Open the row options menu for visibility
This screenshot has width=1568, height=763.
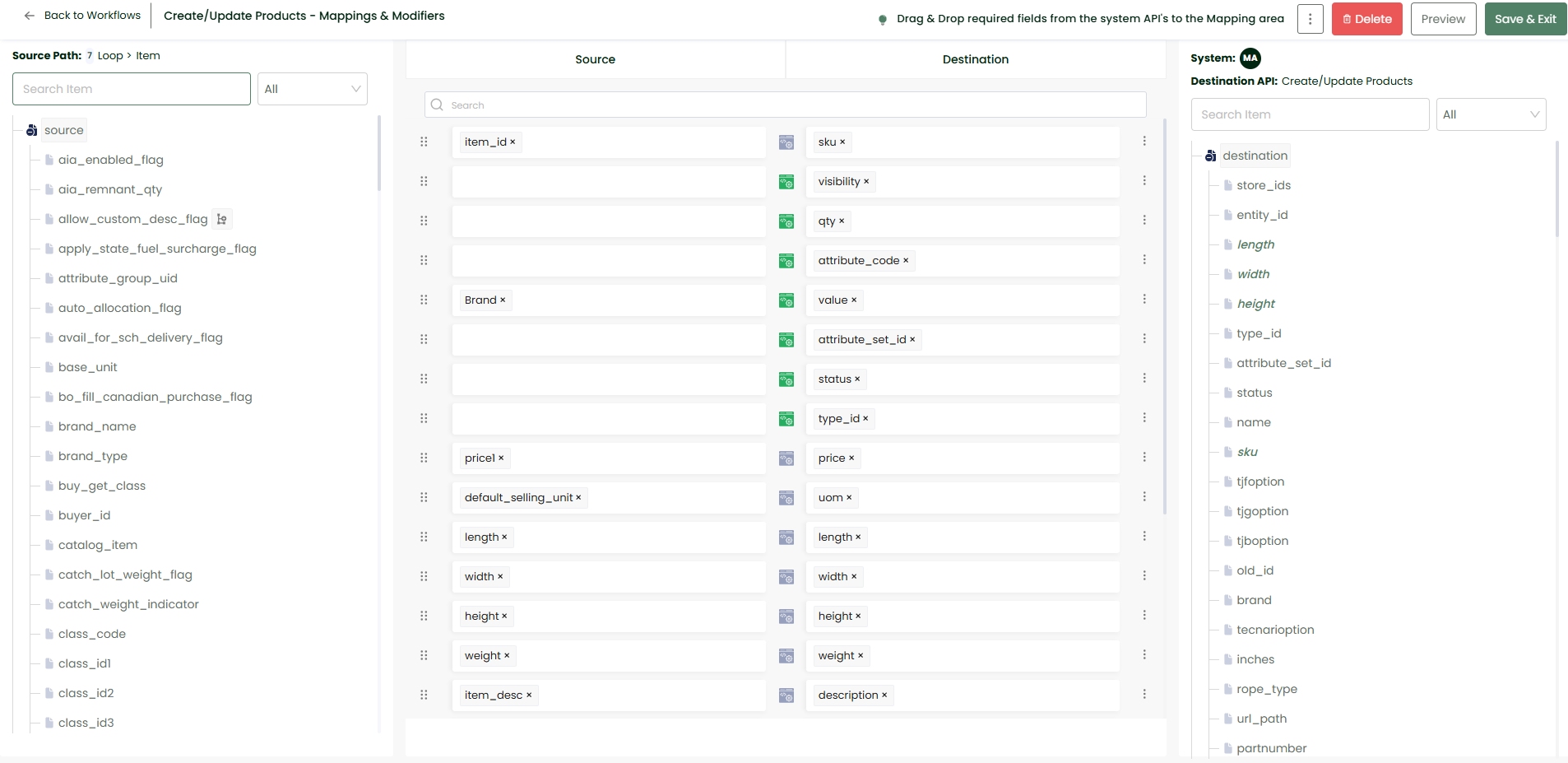pos(1144,180)
